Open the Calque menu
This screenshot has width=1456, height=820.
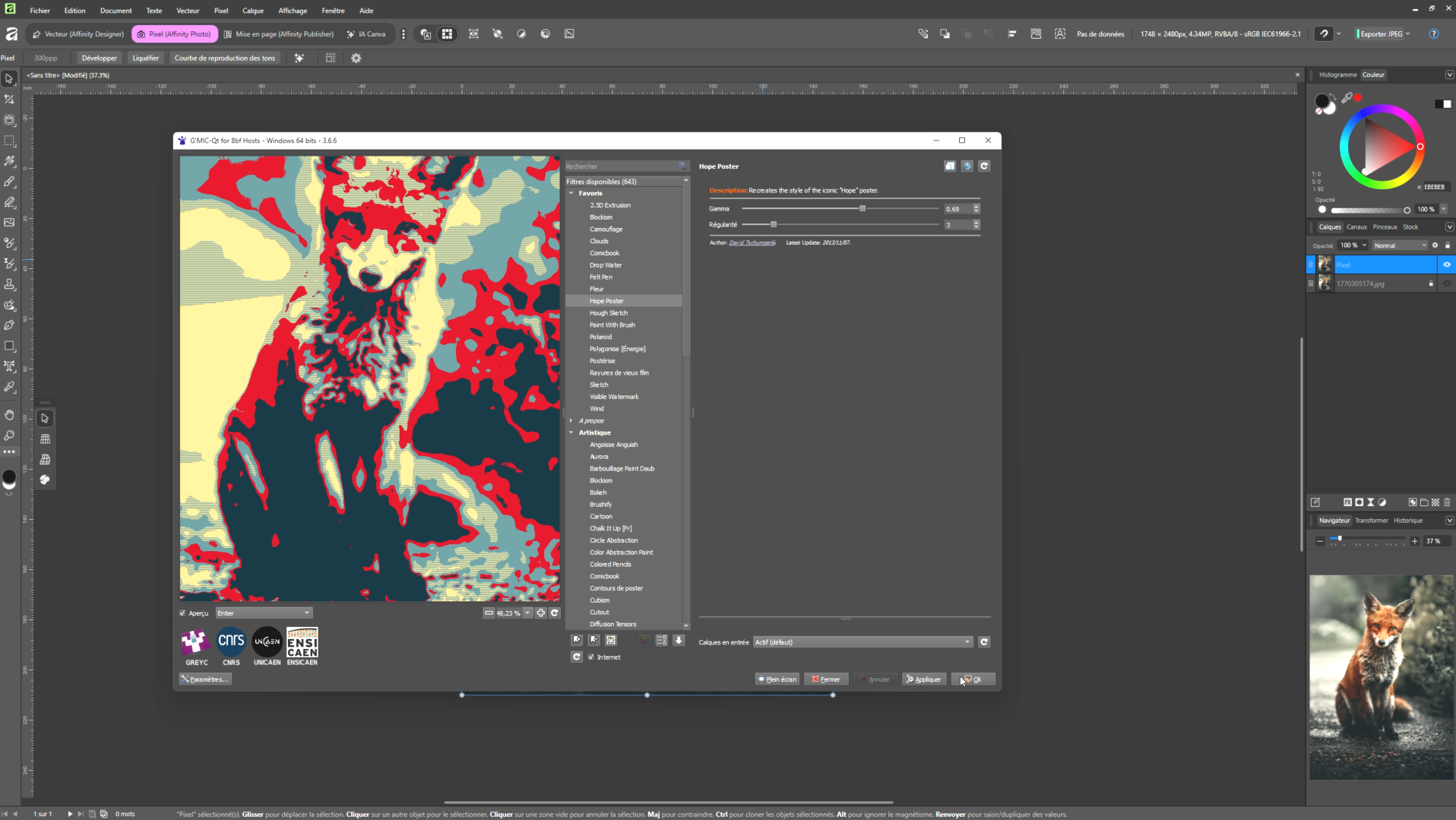(253, 11)
